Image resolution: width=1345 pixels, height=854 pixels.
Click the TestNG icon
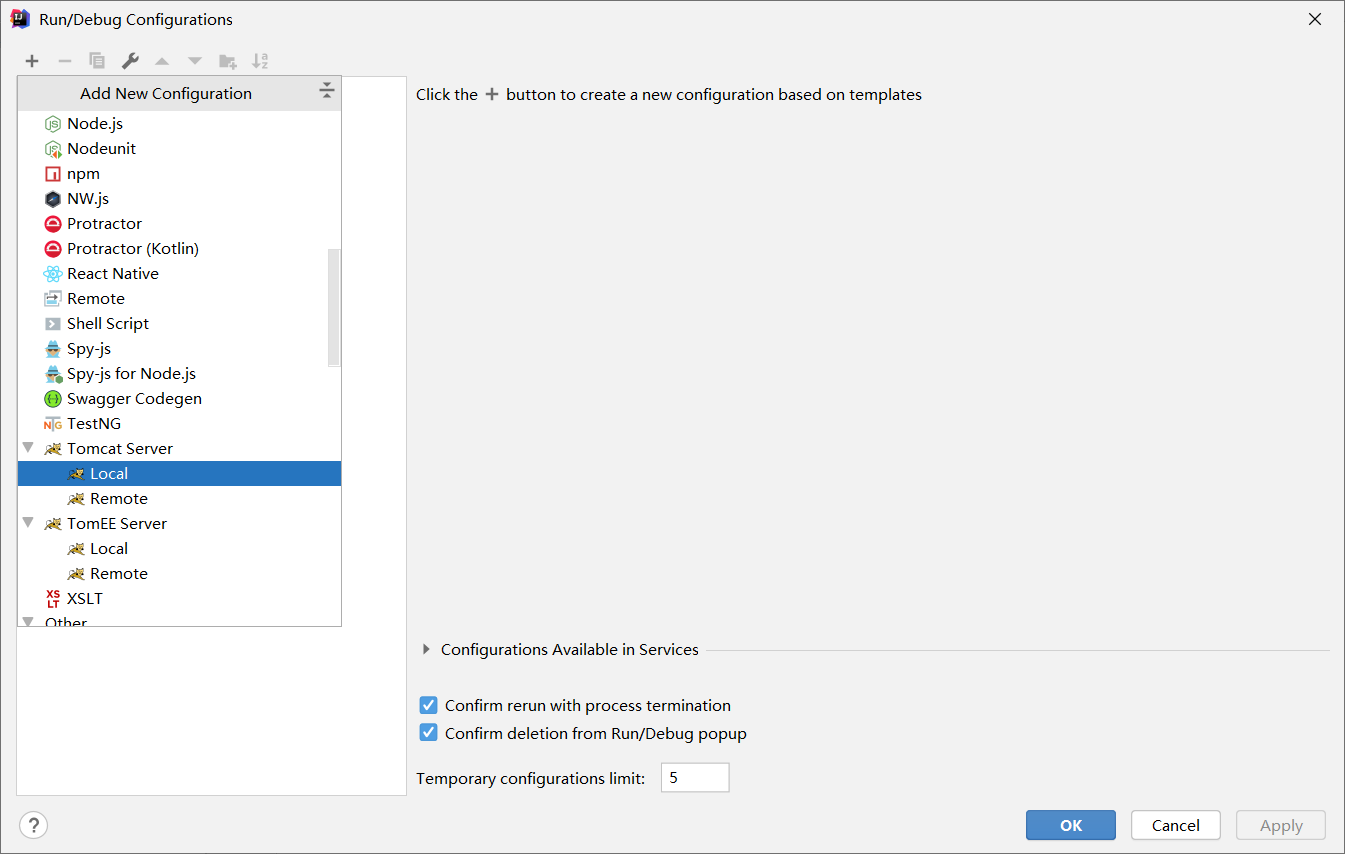coord(53,424)
